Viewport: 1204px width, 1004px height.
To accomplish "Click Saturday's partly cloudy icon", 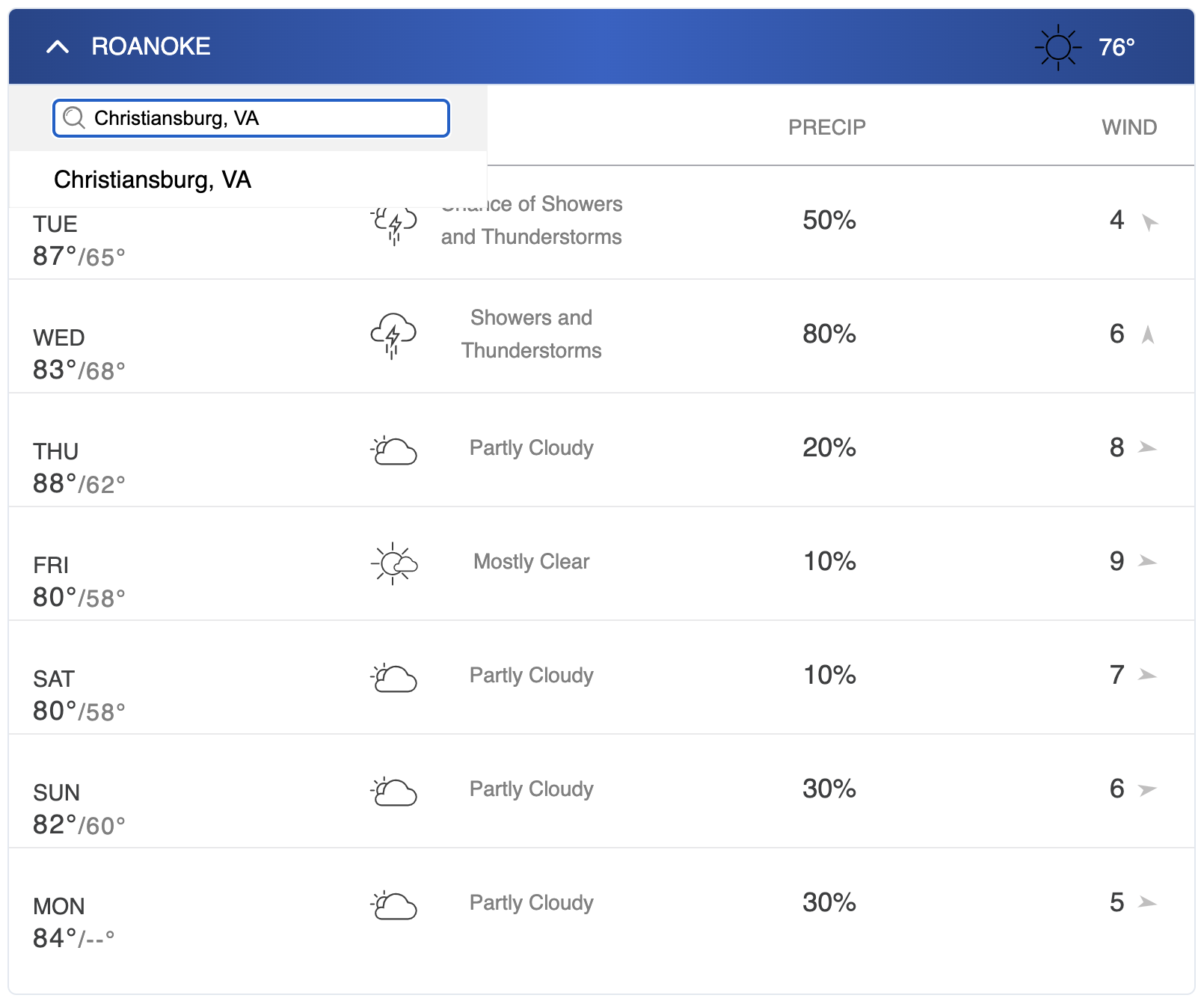I will [x=393, y=677].
